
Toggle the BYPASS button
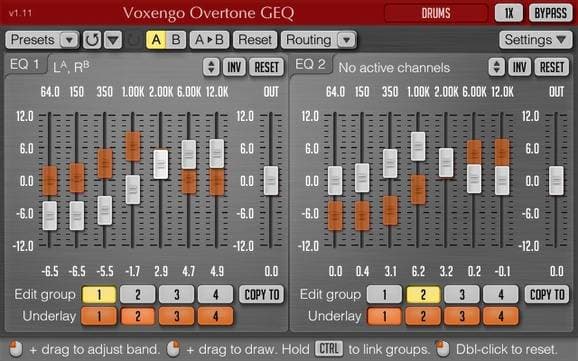pyautogui.click(x=550, y=14)
